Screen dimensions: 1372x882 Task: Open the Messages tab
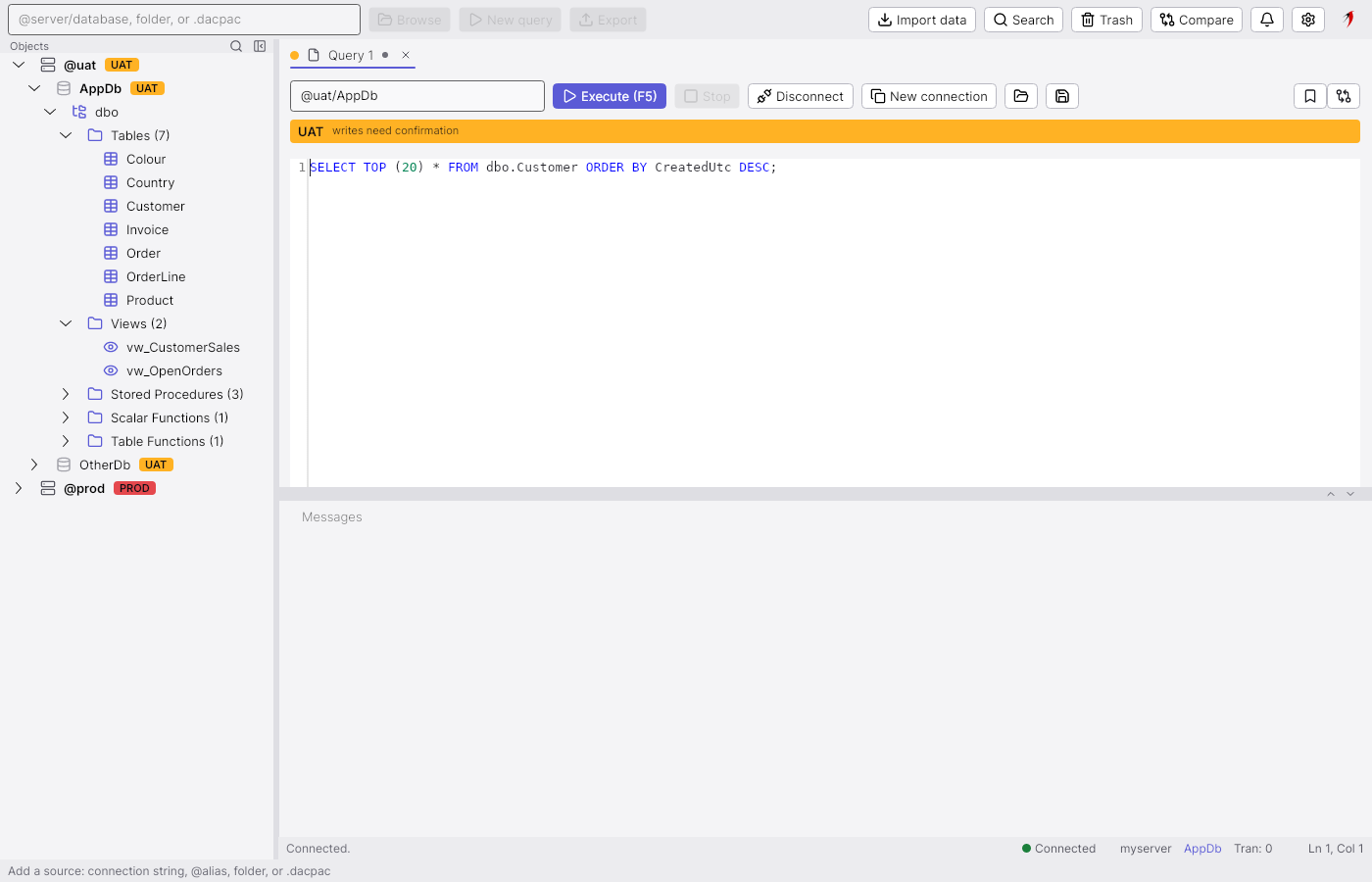click(332, 517)
